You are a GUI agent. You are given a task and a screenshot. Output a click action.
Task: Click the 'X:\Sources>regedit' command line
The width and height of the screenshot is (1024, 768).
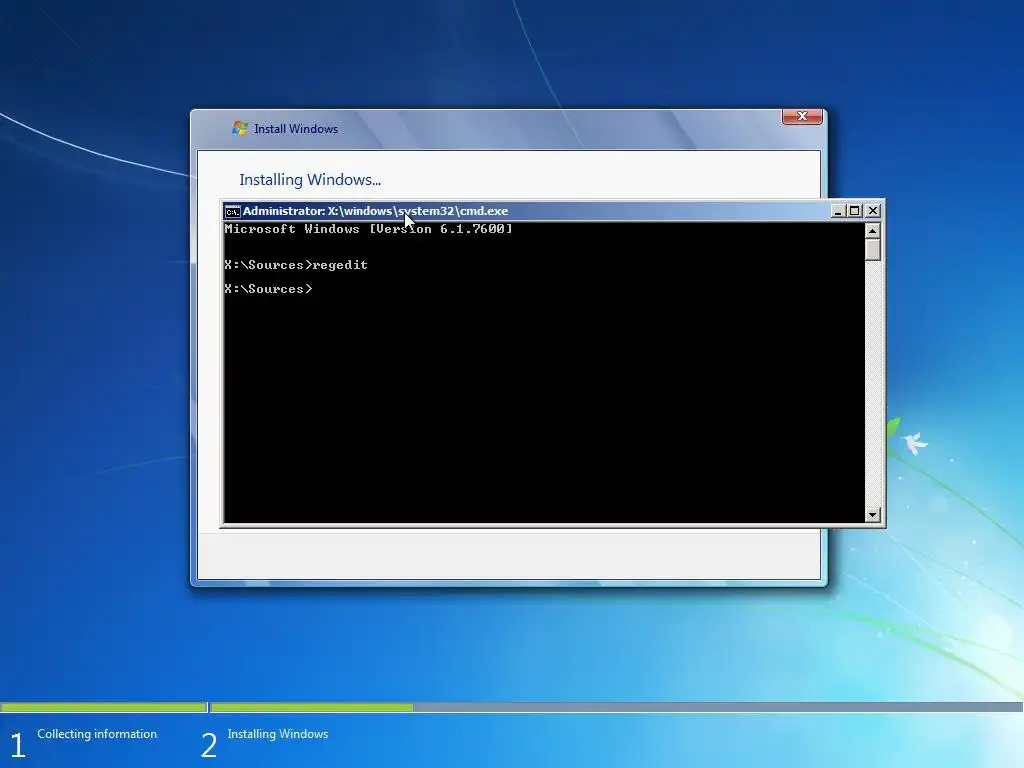point(296,264)
